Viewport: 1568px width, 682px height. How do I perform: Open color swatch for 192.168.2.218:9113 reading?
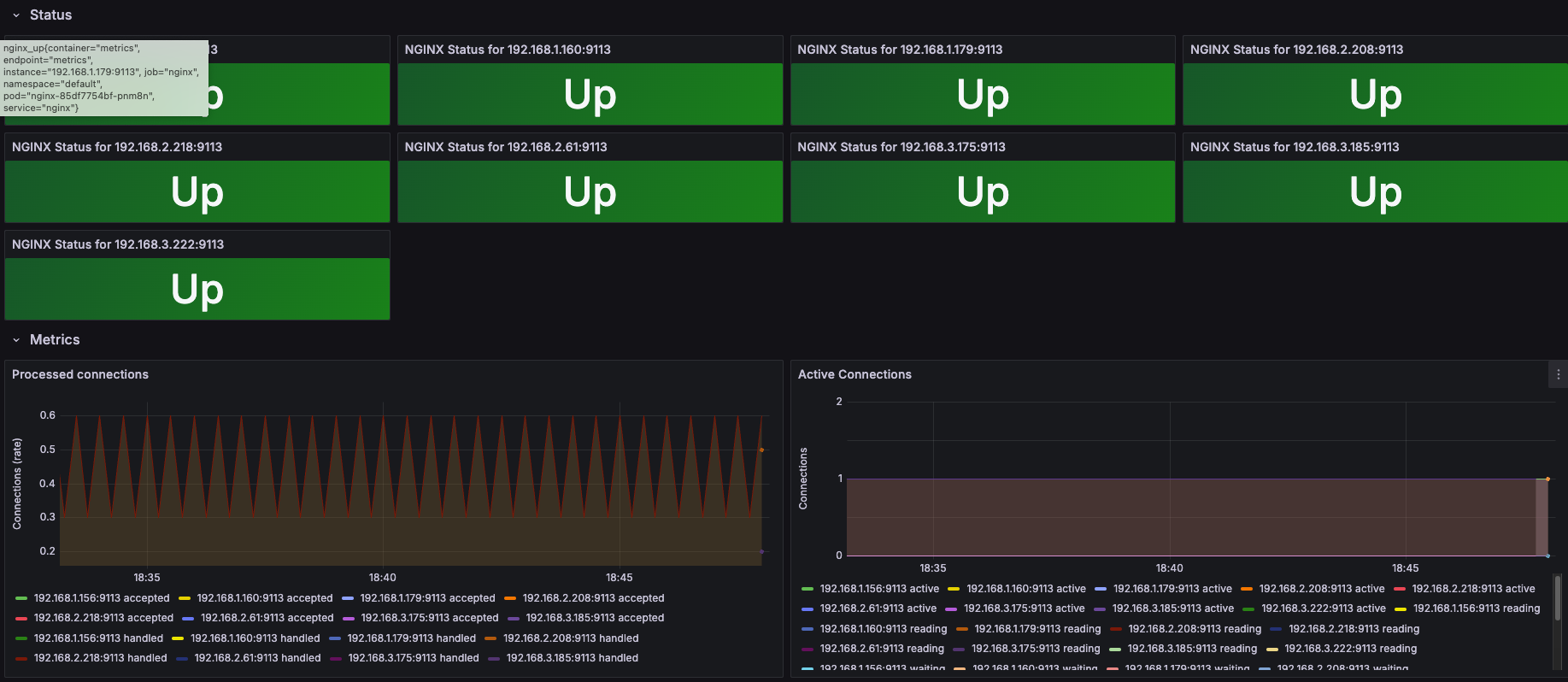[1276, 629]
